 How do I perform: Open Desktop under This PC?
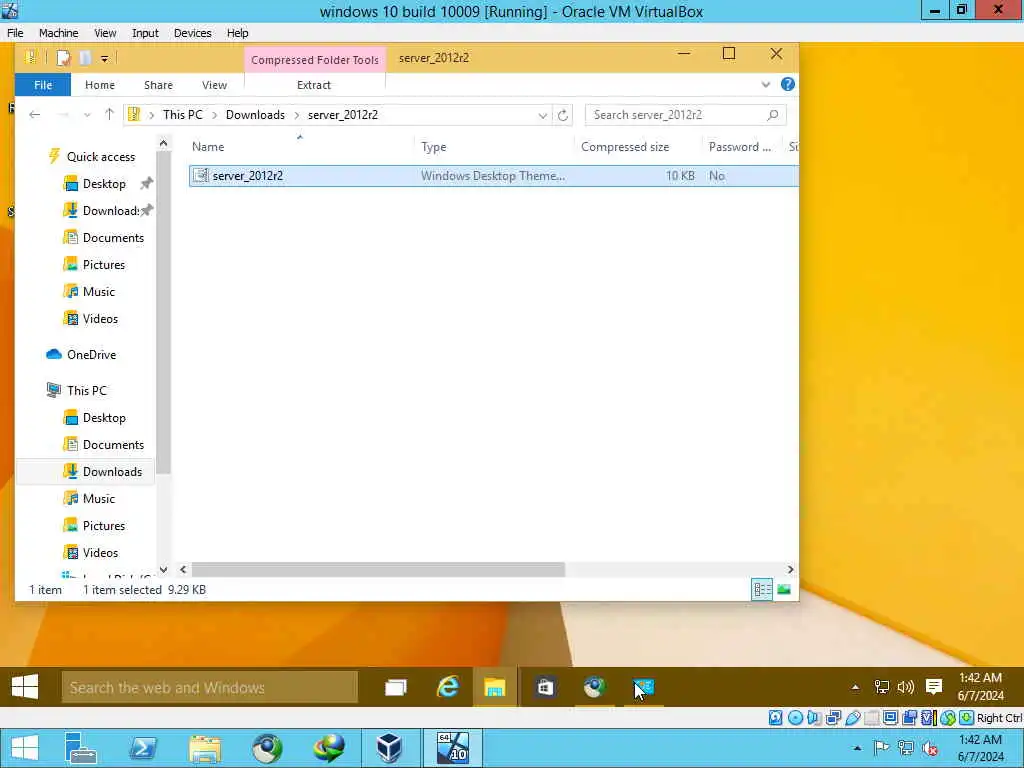pos(104,418)
